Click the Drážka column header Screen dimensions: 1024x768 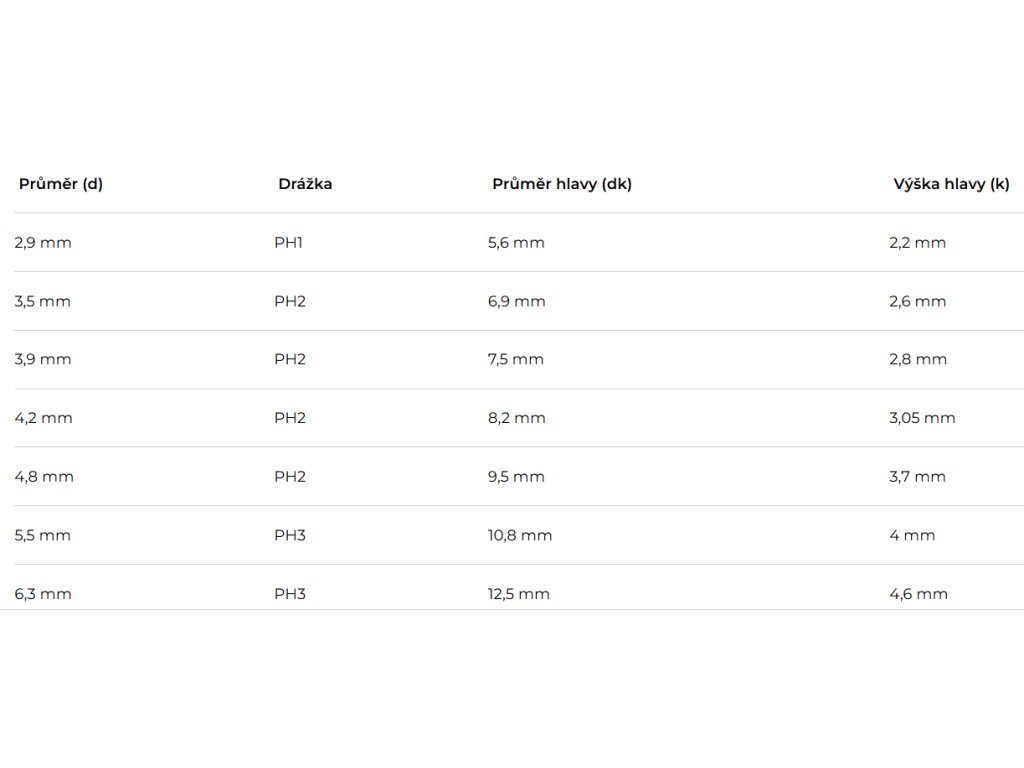click(x=305, y=184)
